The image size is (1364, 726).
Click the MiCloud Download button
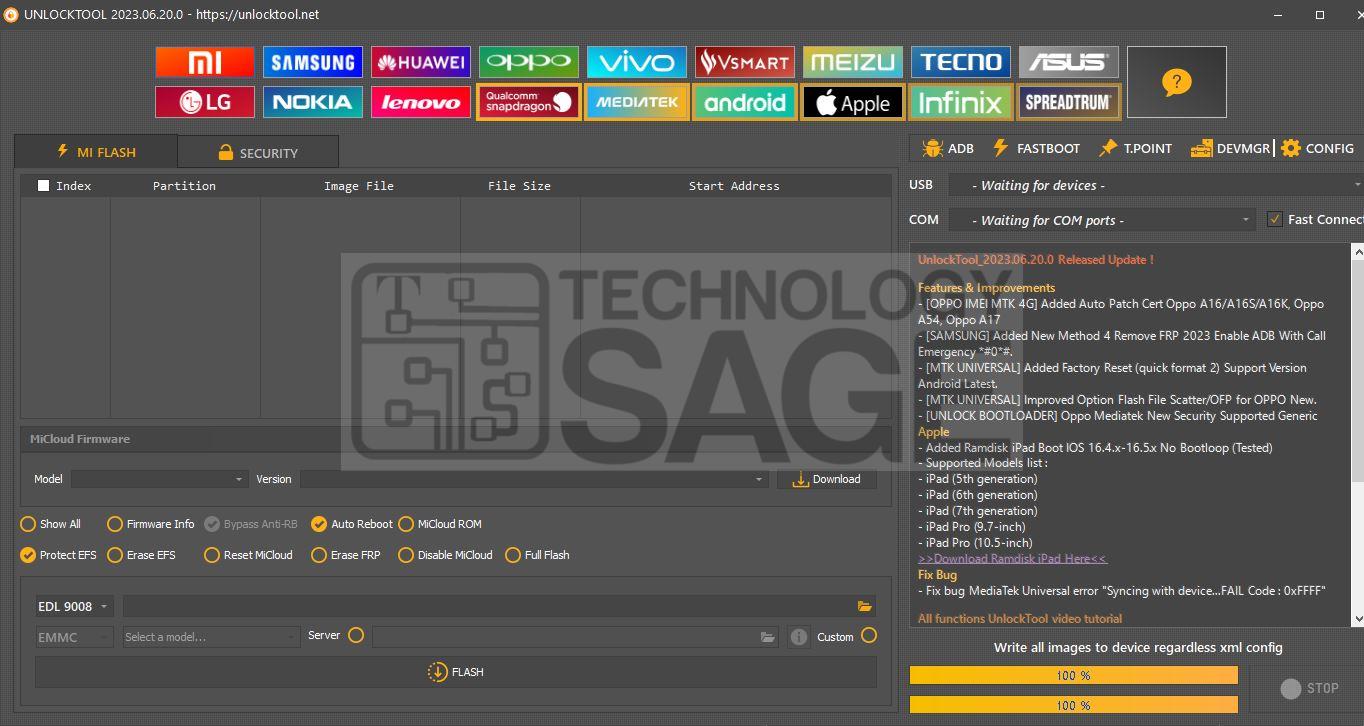click(827, 479)
